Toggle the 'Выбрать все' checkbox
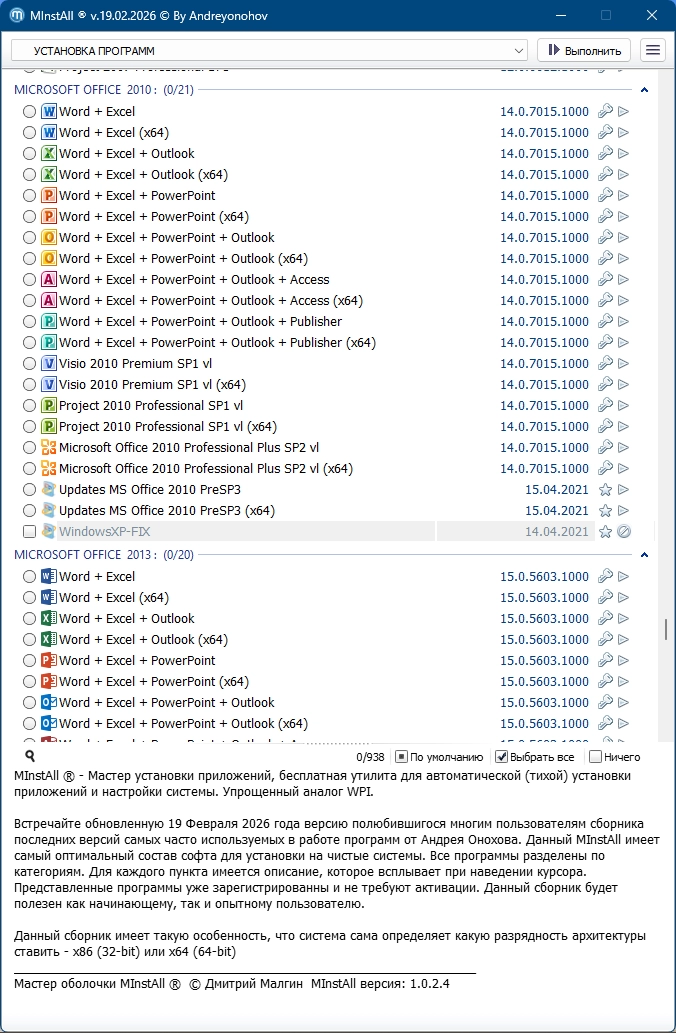Viewport: 676px width, 1033px height. coord(501,757)
